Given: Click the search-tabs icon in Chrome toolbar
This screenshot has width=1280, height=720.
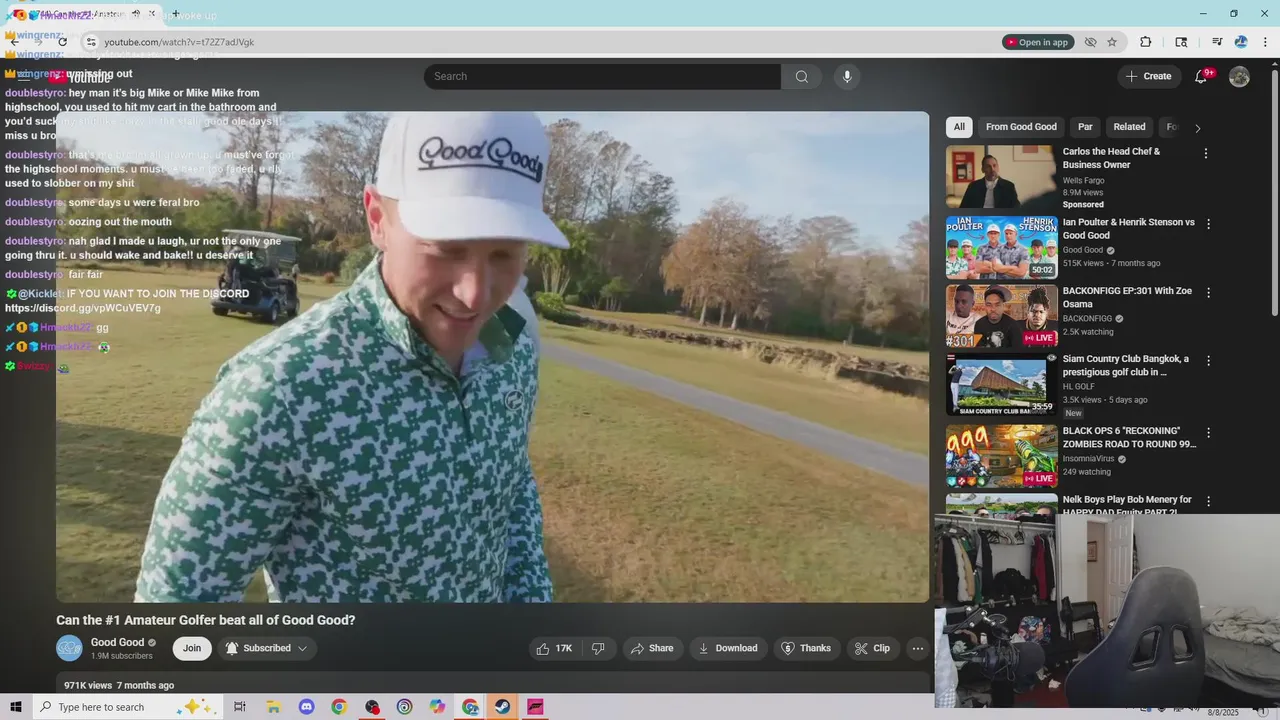Looking at the screenshot, I should 1181,42.
